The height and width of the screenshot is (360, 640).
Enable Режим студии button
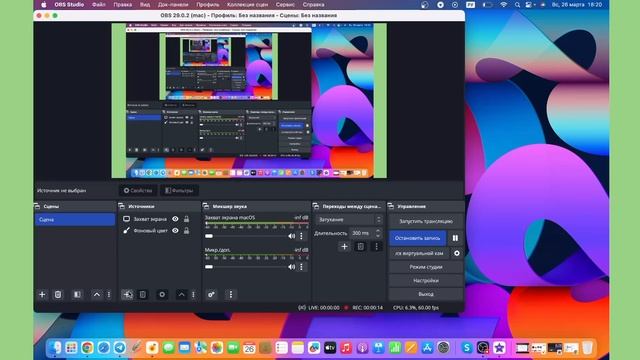pos(426,267)
